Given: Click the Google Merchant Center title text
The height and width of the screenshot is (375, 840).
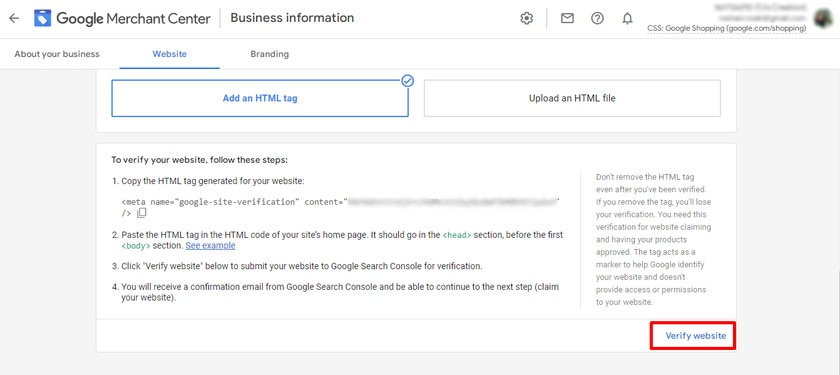Looking at the screenshot, I should pyautogui.click(x=133, y=18).
